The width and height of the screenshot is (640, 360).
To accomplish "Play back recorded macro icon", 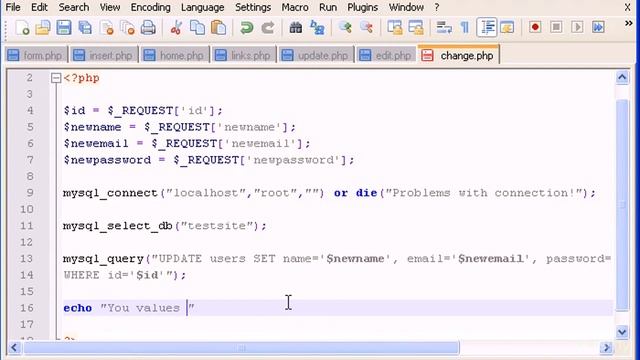I will pyautogui.click(x=577, y=28).
